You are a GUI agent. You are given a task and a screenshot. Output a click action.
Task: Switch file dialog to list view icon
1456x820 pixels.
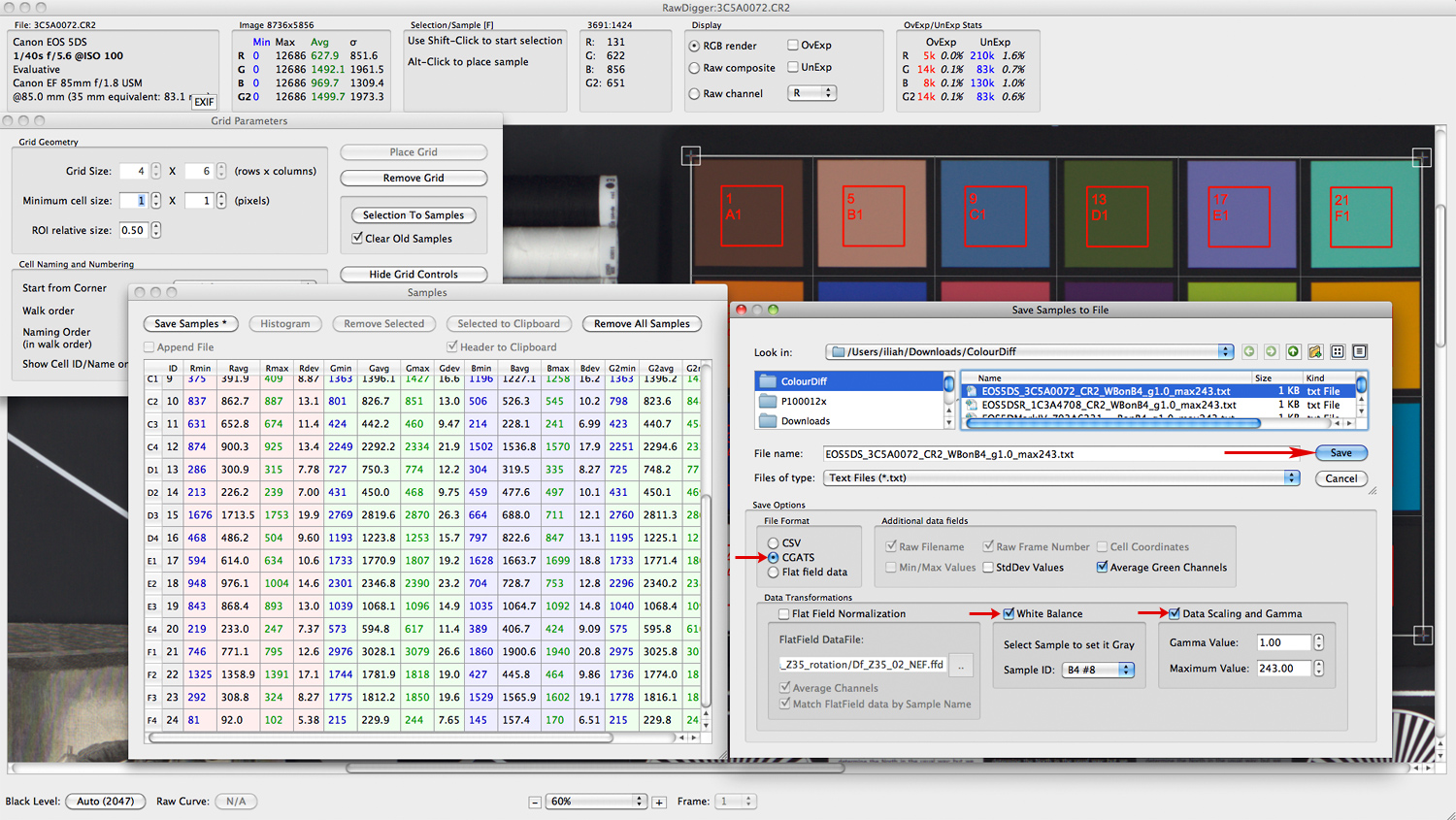tap(1338, 351)
